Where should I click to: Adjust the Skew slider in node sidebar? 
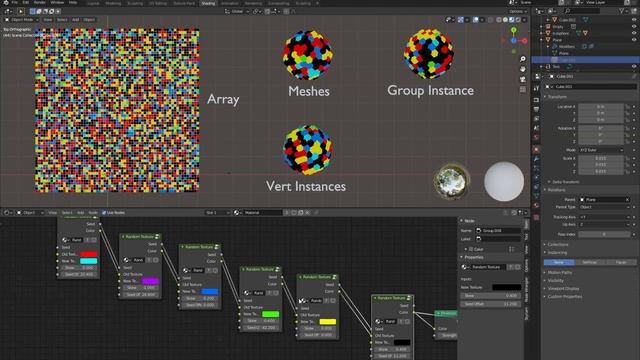(491, 296)
